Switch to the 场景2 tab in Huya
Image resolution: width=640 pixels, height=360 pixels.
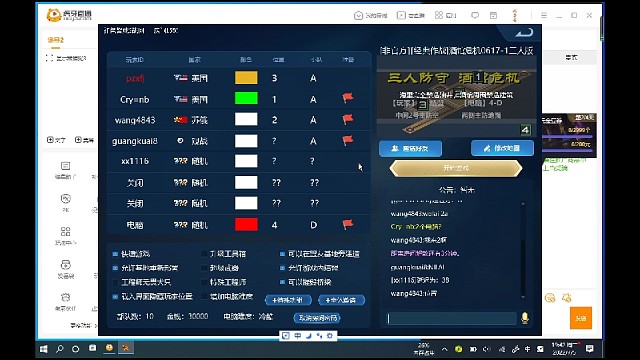(x=56, y=40)
